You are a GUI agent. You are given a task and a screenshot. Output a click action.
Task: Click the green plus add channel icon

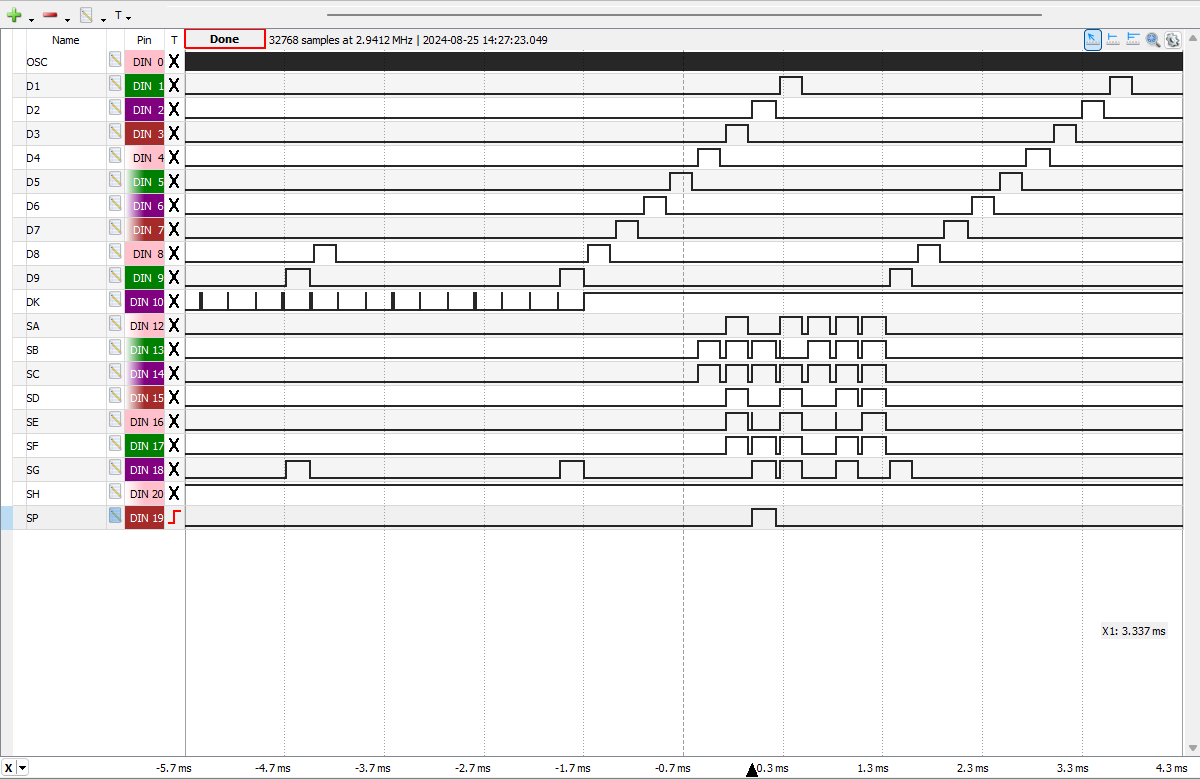coord(14,16)
